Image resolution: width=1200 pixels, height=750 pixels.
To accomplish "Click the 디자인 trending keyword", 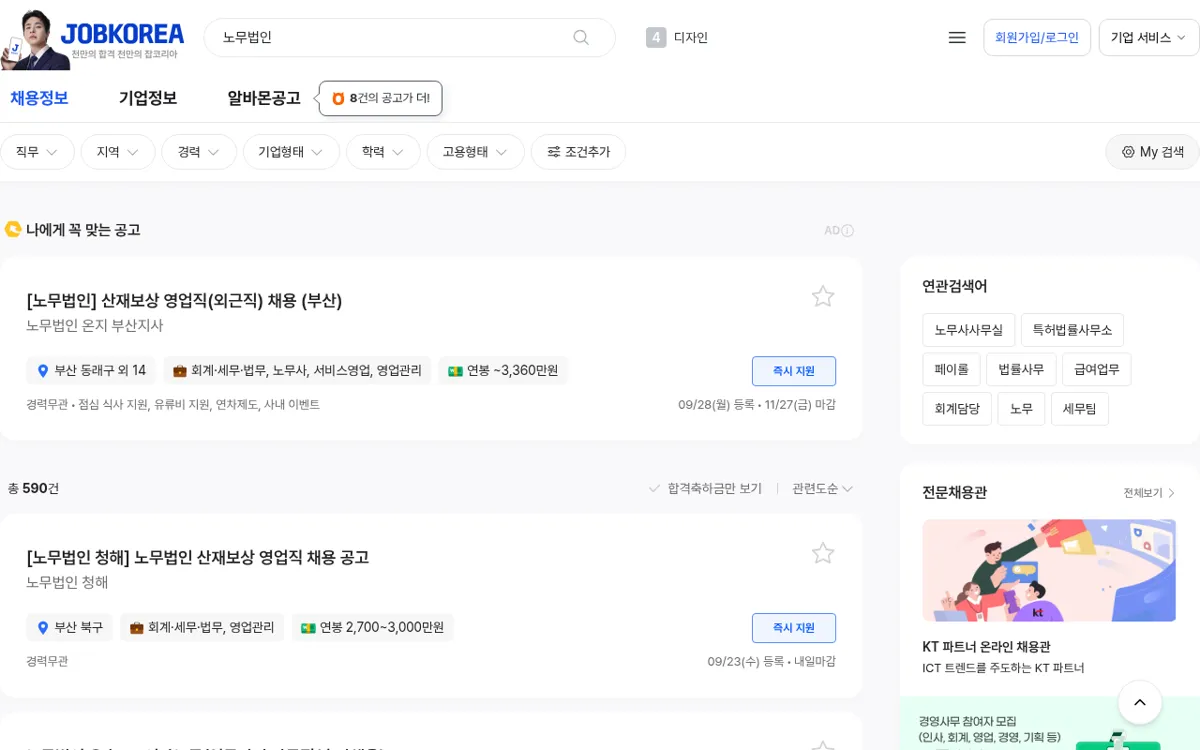I will tap(691, 38).
